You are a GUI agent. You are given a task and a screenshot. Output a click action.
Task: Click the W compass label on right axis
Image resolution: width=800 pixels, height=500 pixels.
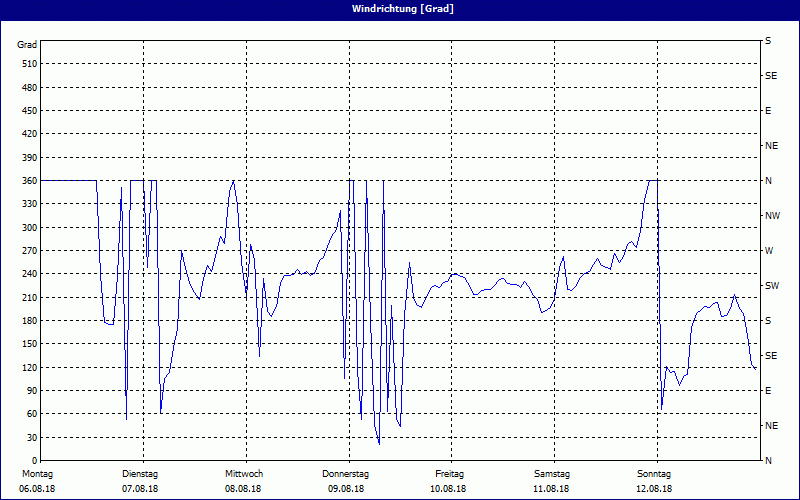(x=769, y=251)
